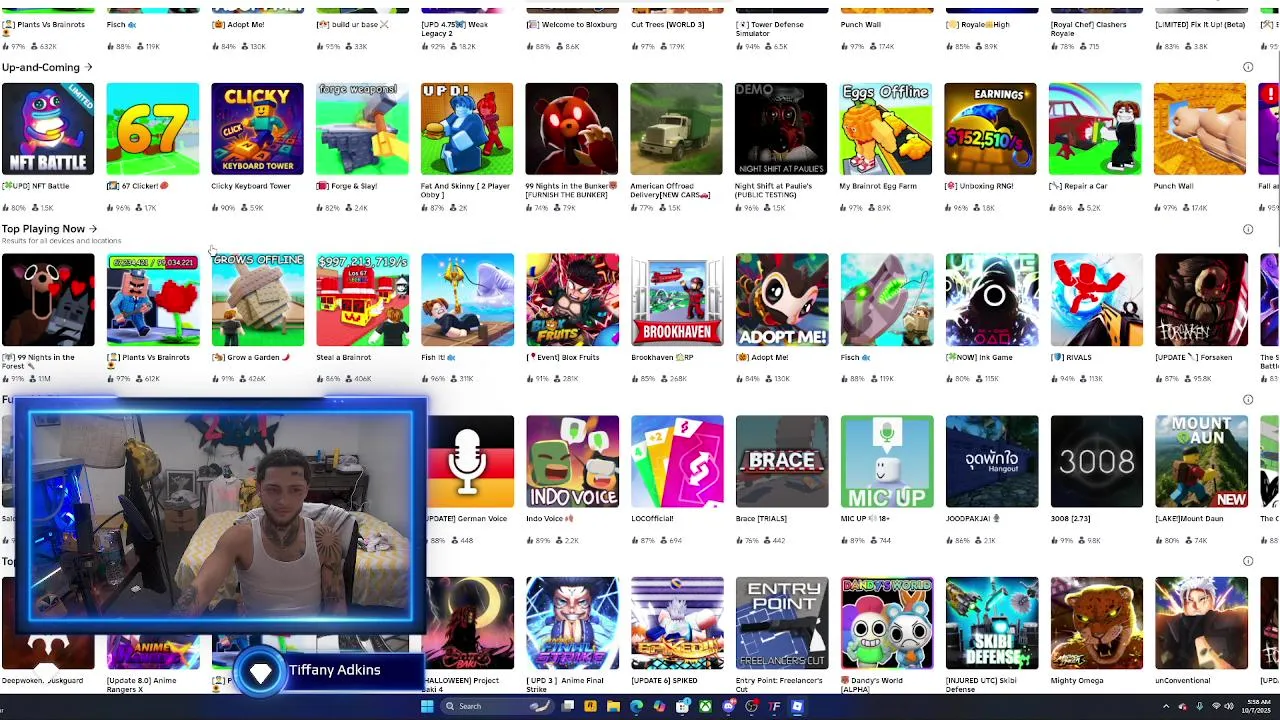Open the Xbox app from taskbar
Image resolution: width=1280 pixels, height=720 pixels.
705,706
